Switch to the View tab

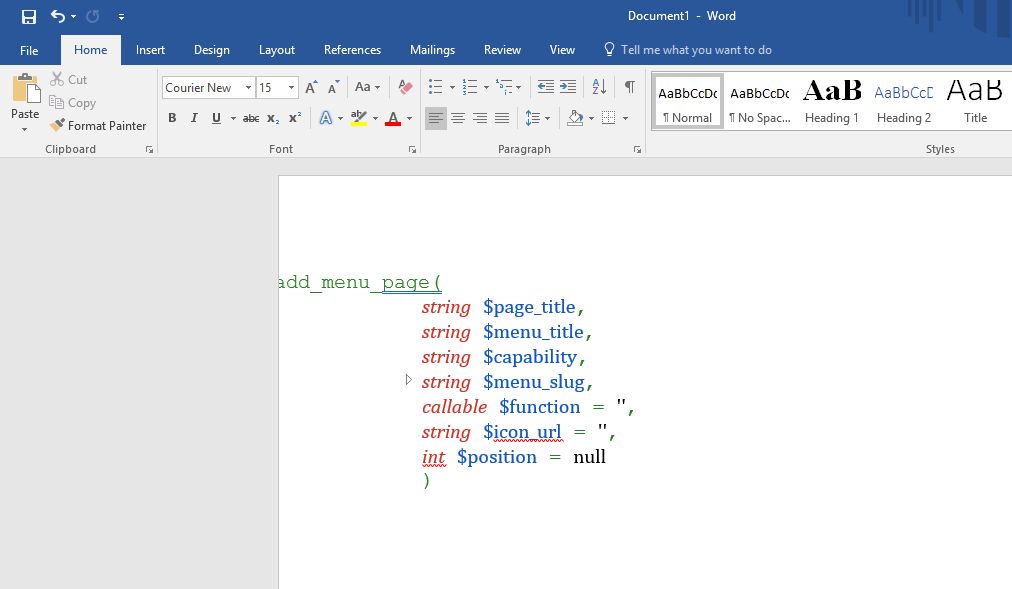tap(562, 50)
